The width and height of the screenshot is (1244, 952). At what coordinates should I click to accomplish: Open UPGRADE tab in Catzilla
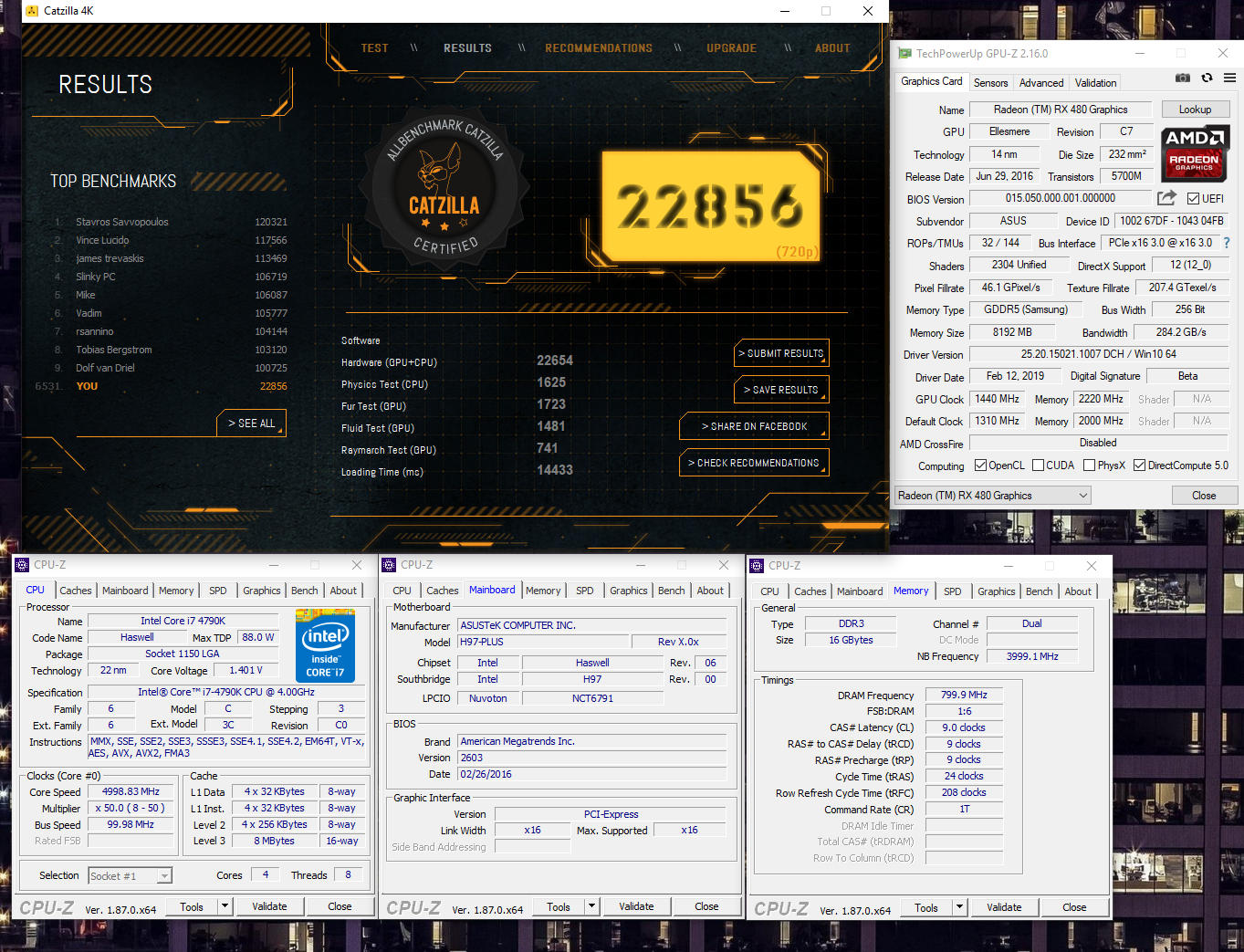pyautogui.click(x=731, y=48)
